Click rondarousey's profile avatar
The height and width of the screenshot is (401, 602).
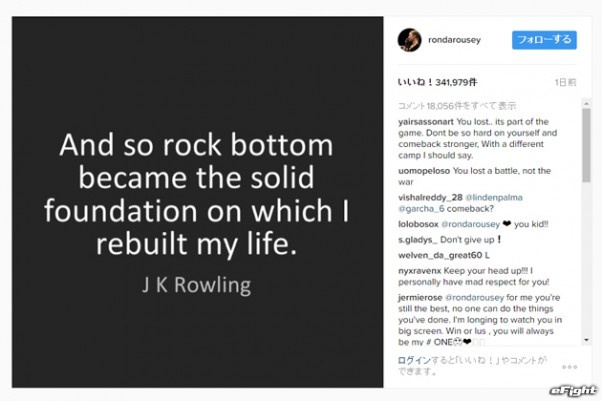coord(408,39)
